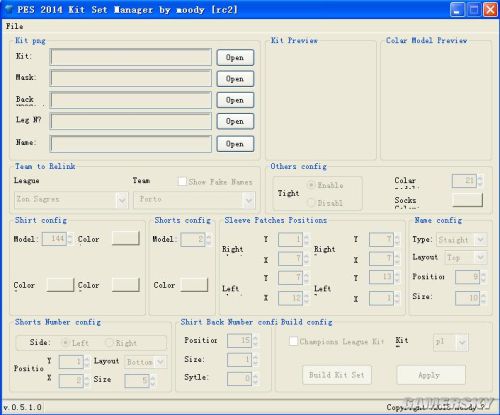The height and width of the screenshot is (415, 500).
Task: Click Open button for Kit file
Action: (x=235, y=57)
